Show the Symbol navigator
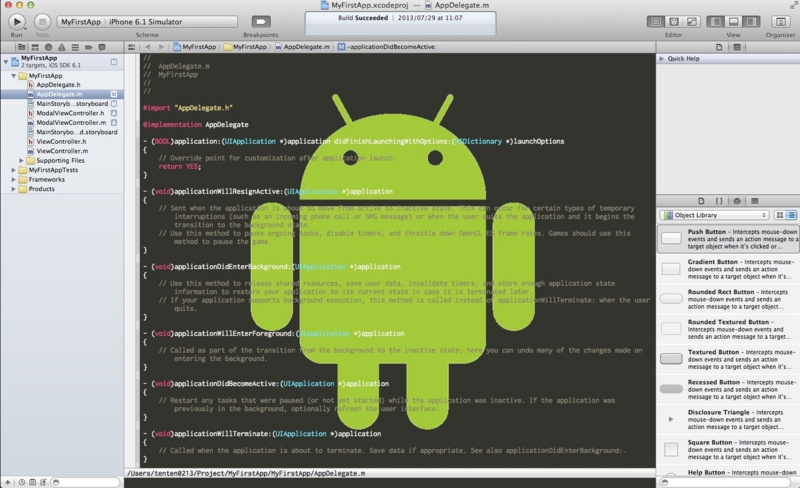 coord(35,47)
